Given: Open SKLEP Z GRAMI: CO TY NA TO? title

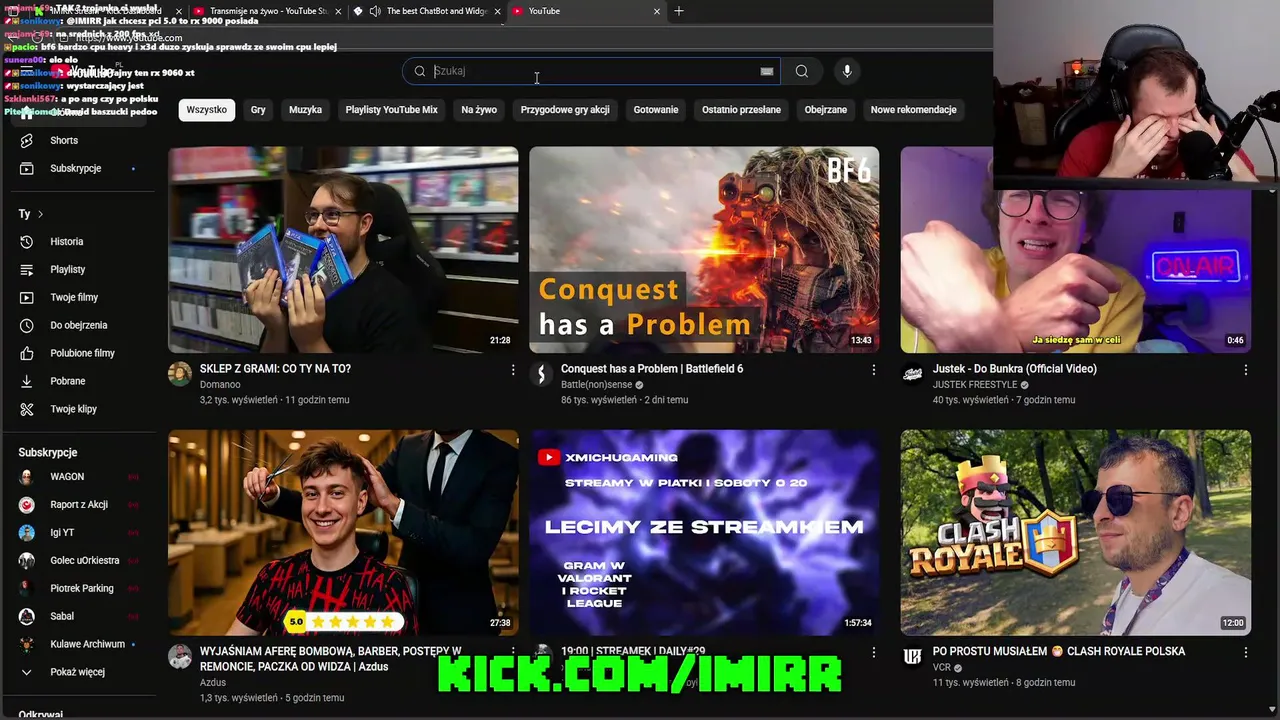Looking at the screenshot, I should point(275,369).
